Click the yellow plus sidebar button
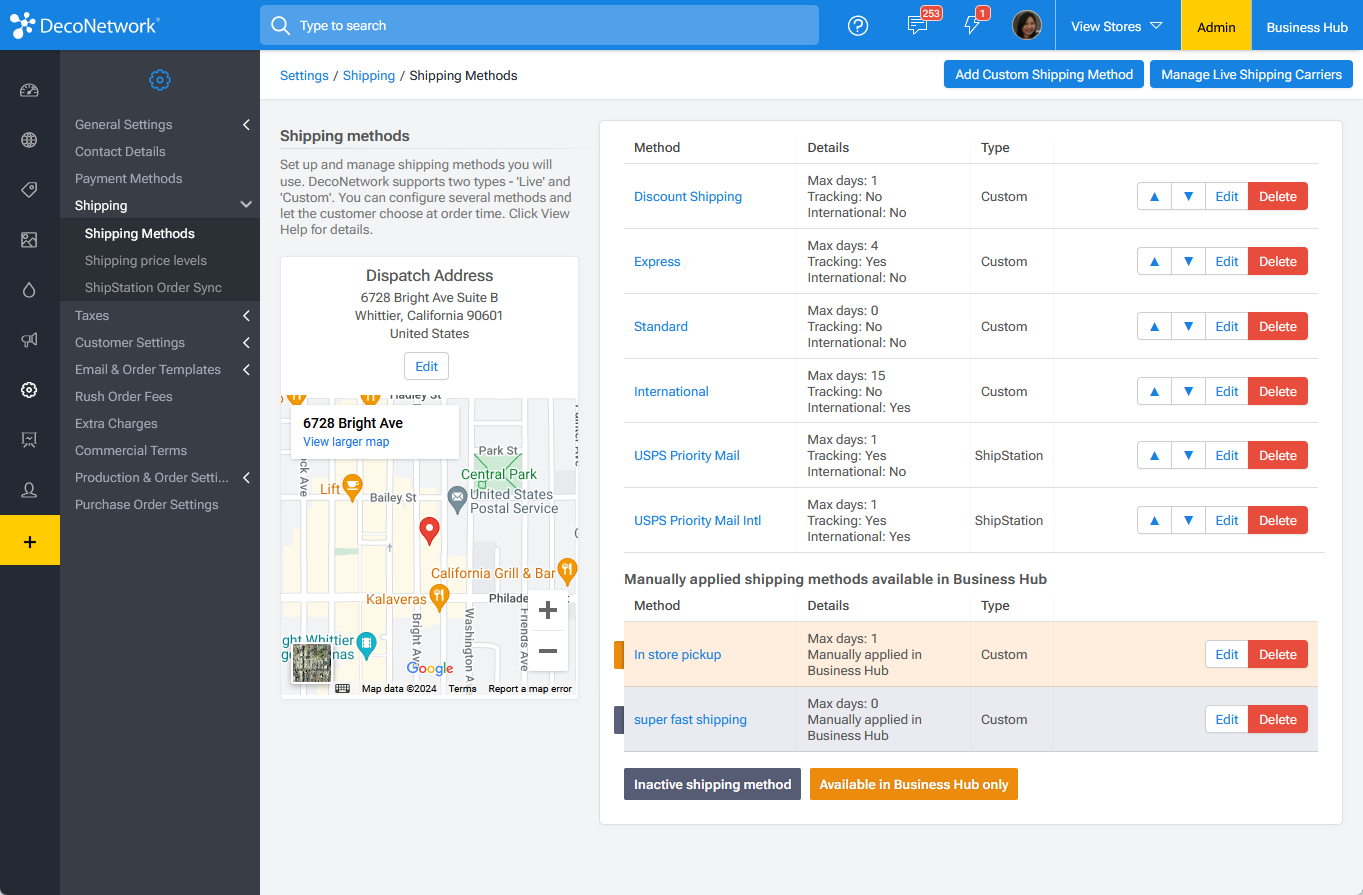This screenshot has width=1363, height=895. pos(30,541)
